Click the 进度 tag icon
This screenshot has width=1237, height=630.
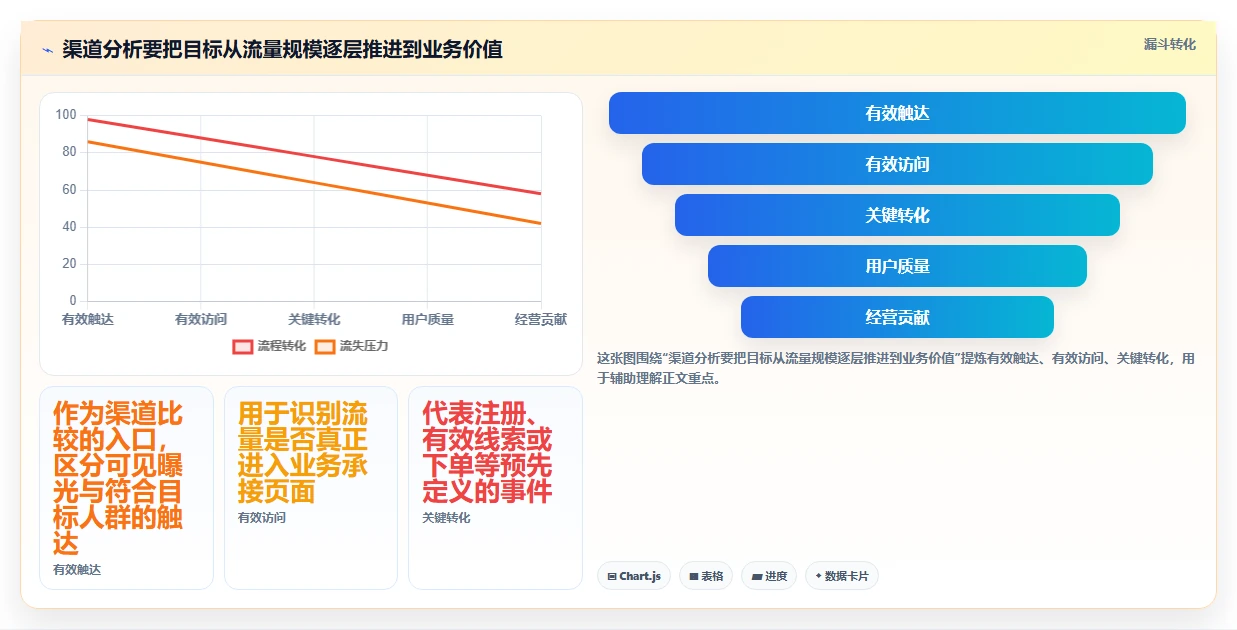(x=757, y=577)
